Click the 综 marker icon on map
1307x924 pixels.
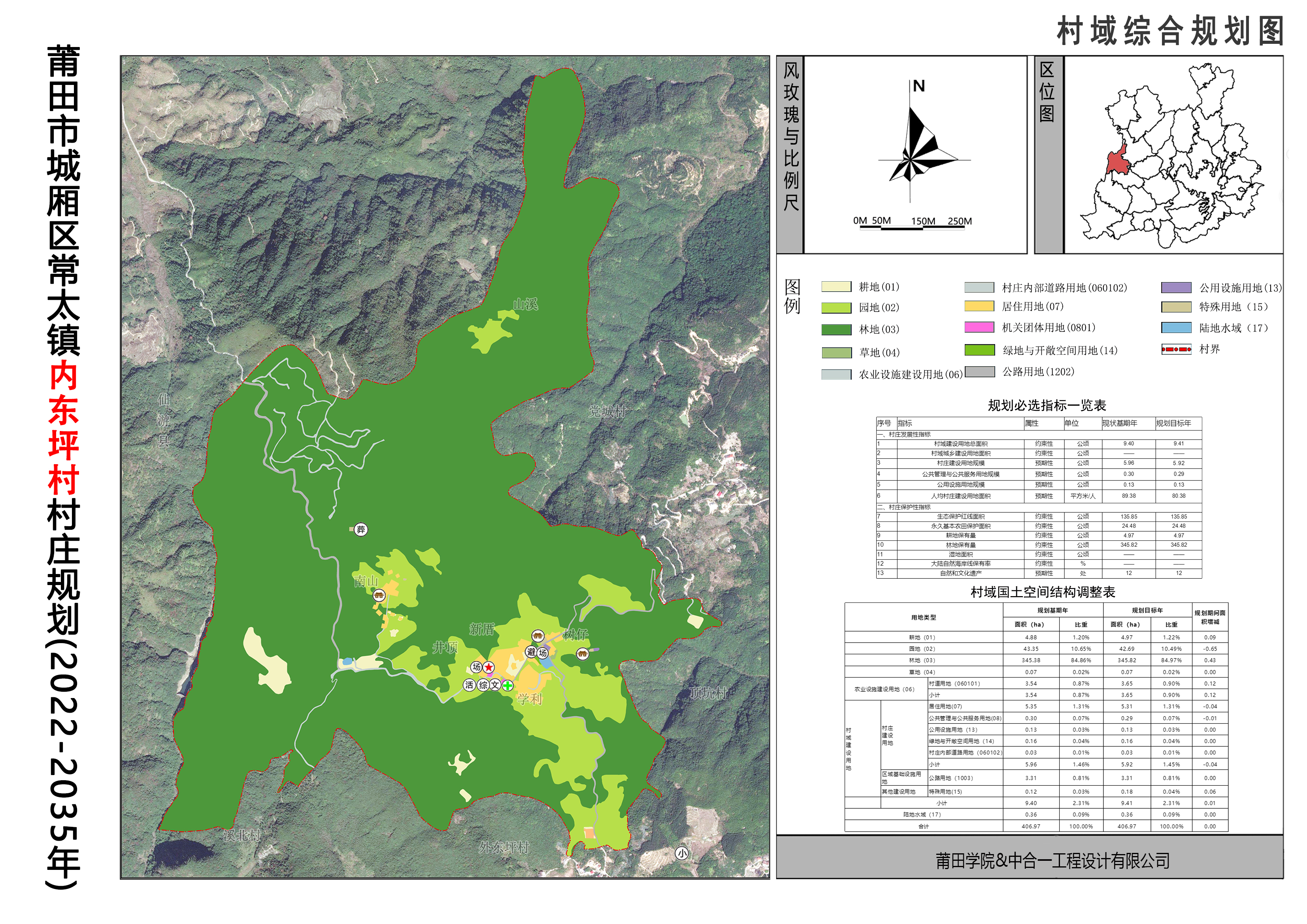pyautogui.click(x=483, y=685)
